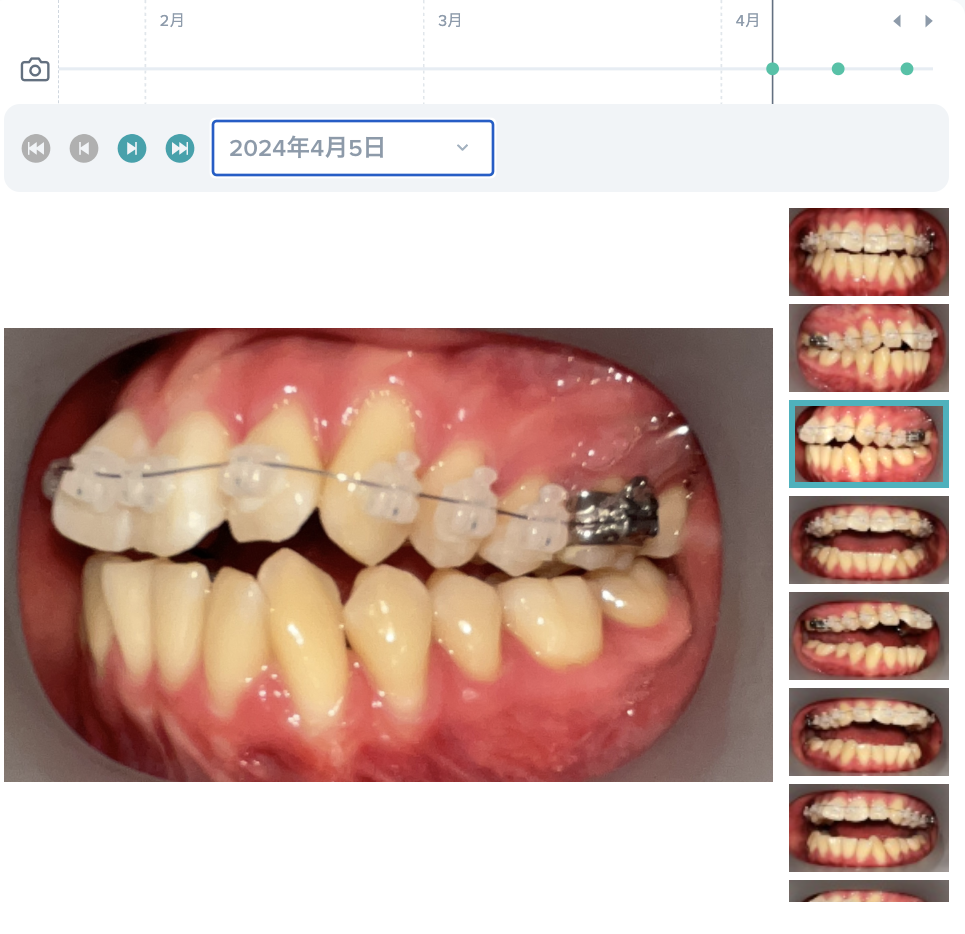Select the middle green timeline dot

(838, 69)
